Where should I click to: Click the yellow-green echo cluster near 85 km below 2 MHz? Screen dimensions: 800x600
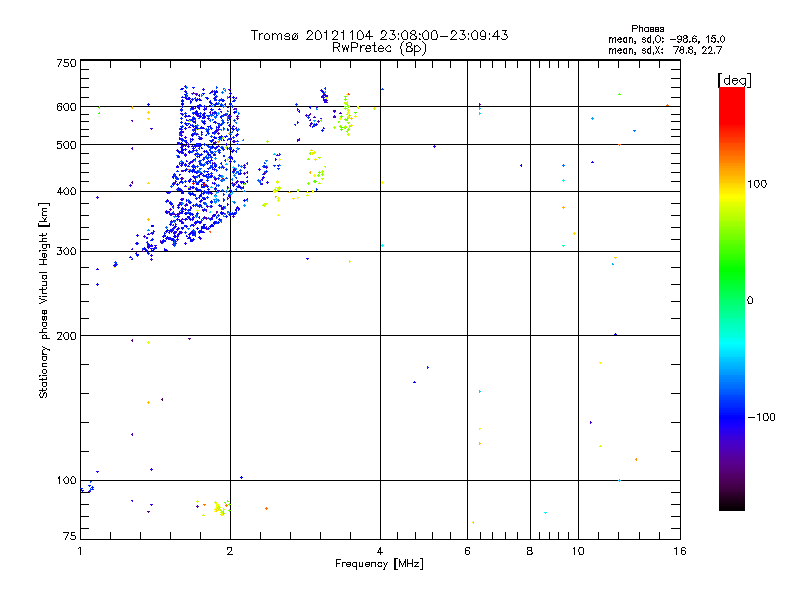click(x=220, y=508)
